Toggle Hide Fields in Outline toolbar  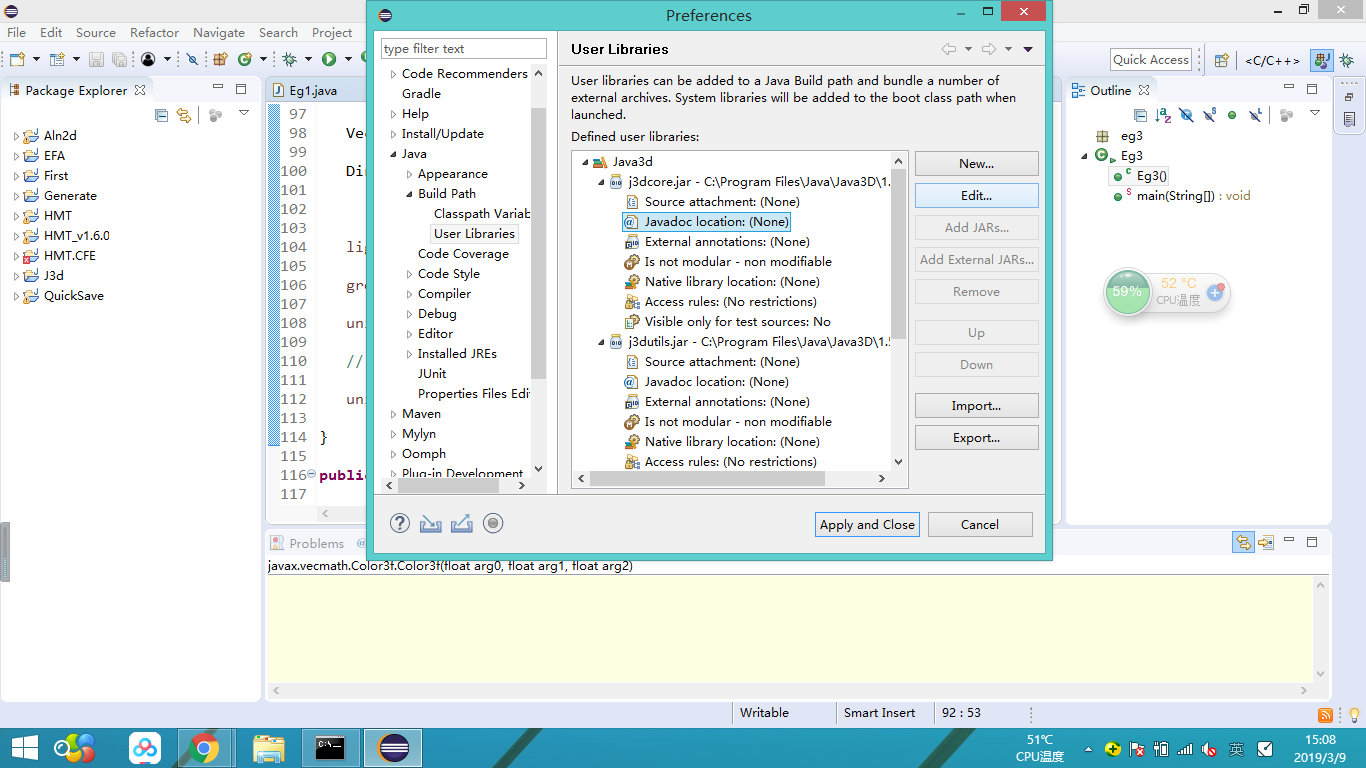1186,115
